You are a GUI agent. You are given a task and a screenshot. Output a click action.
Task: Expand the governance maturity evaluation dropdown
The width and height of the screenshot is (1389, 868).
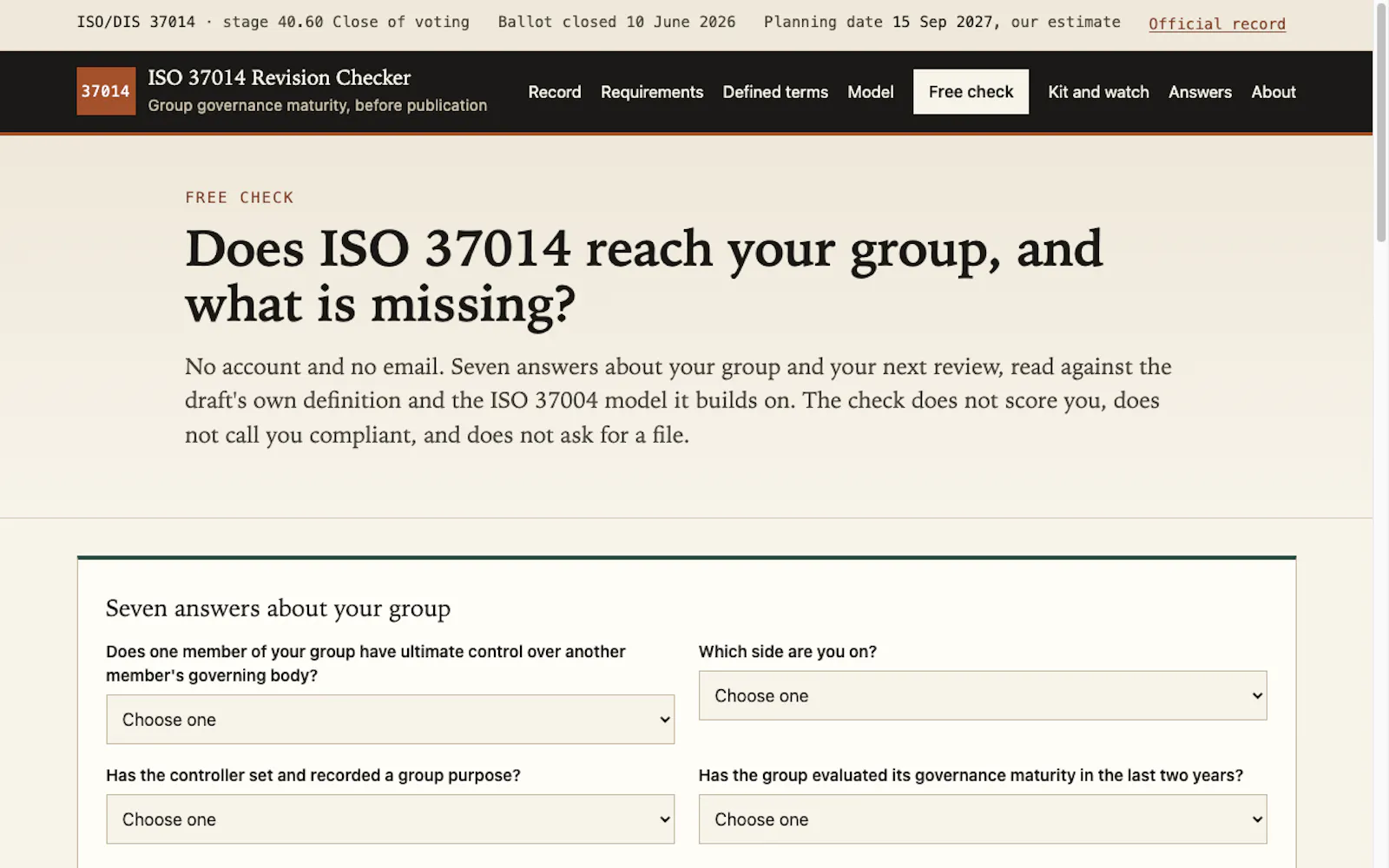click(983, 819)
